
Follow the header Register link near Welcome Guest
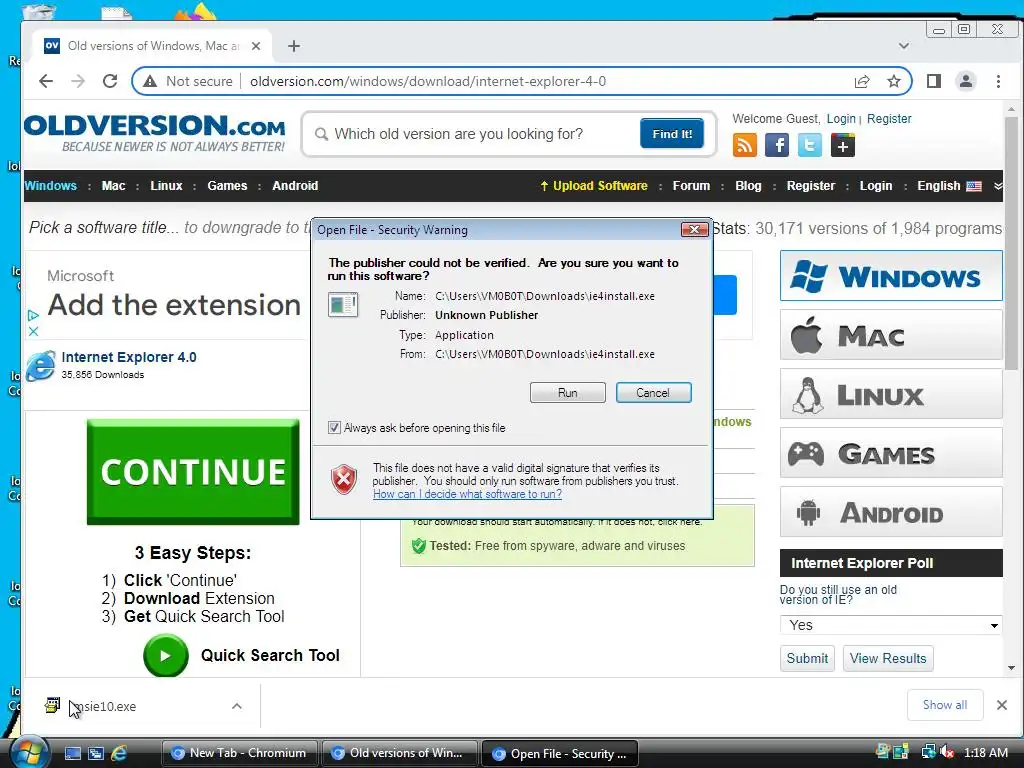tap(889, 119)
